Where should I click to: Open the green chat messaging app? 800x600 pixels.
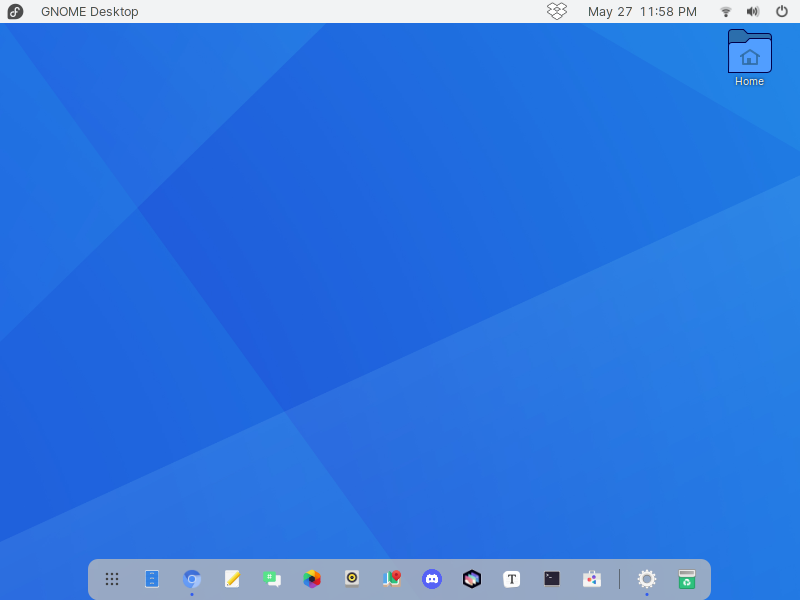tap(272, 579)
